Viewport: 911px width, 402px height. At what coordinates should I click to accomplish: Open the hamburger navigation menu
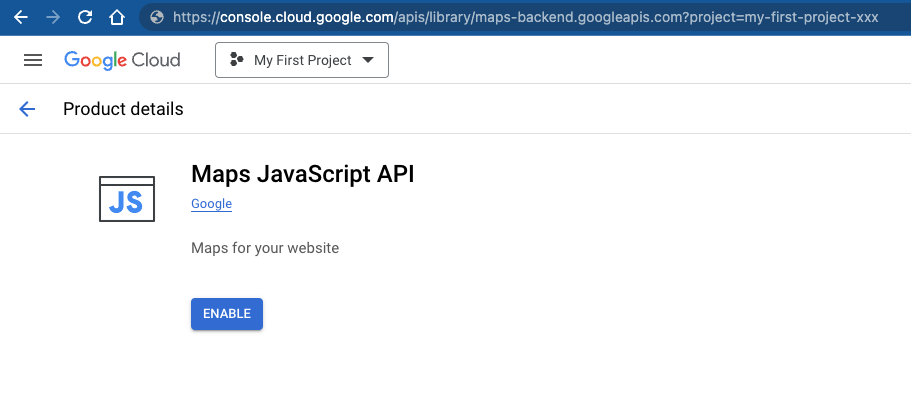[33, 60]
